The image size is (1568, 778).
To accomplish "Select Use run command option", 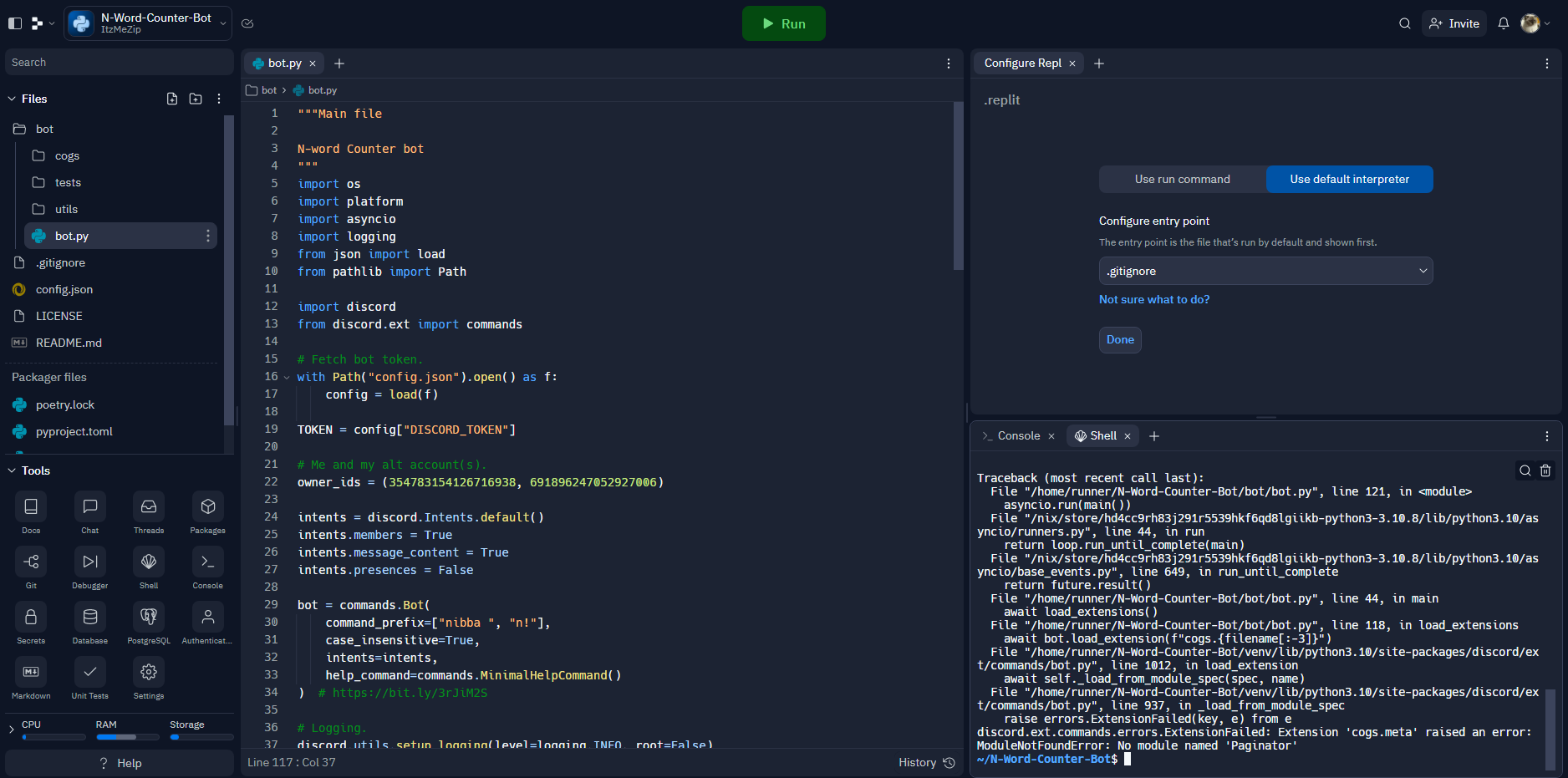I will 1183,179.
